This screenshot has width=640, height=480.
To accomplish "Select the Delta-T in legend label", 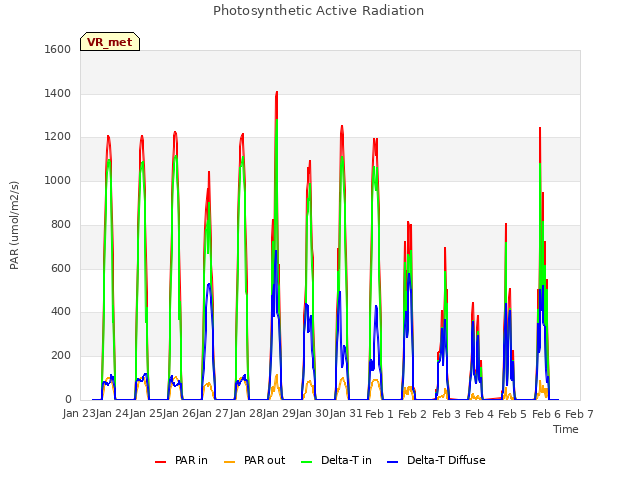I will click(x=346, y=460).
